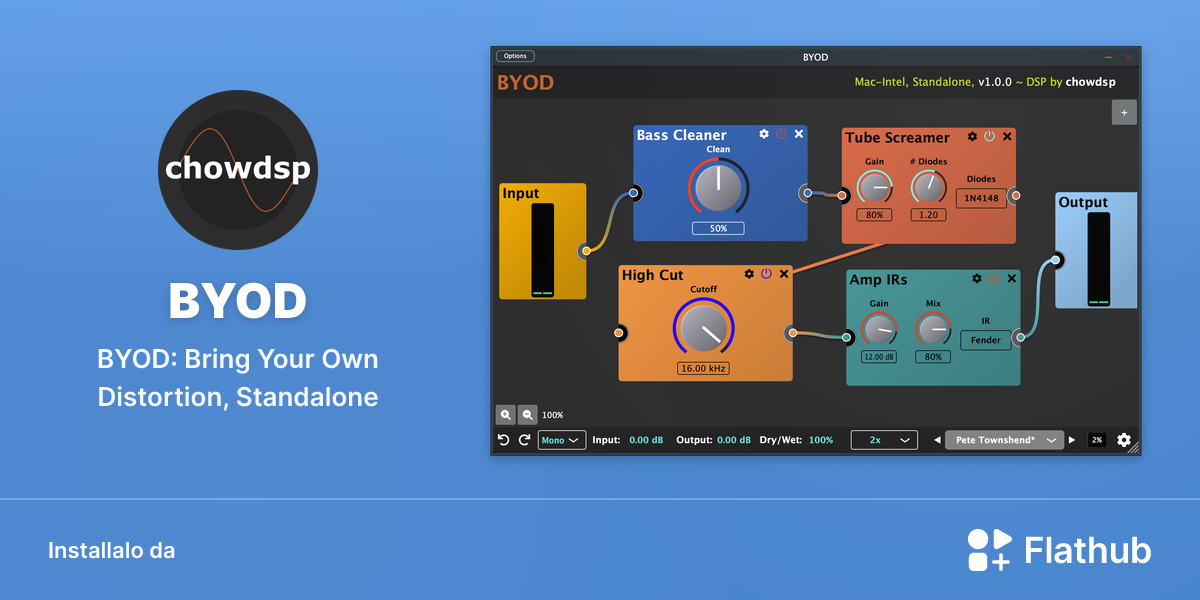Open High Cut module settings gear
The height and width of the screenshot is (600, 1200).
point(749,273)
